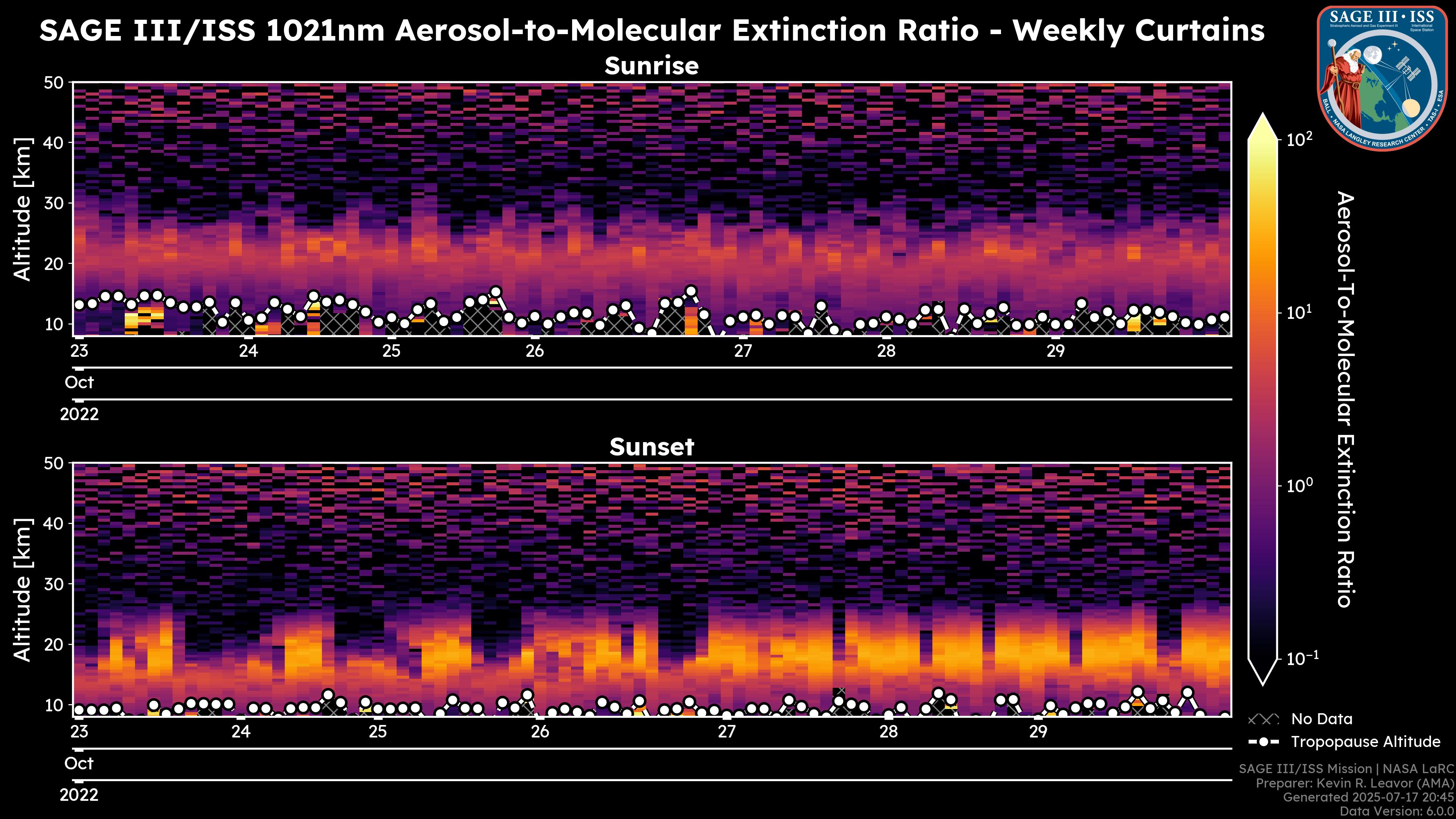Click the Oct month label under Sunrise
The height and width of the screenshot is (819, 1456).
point(79,383)
